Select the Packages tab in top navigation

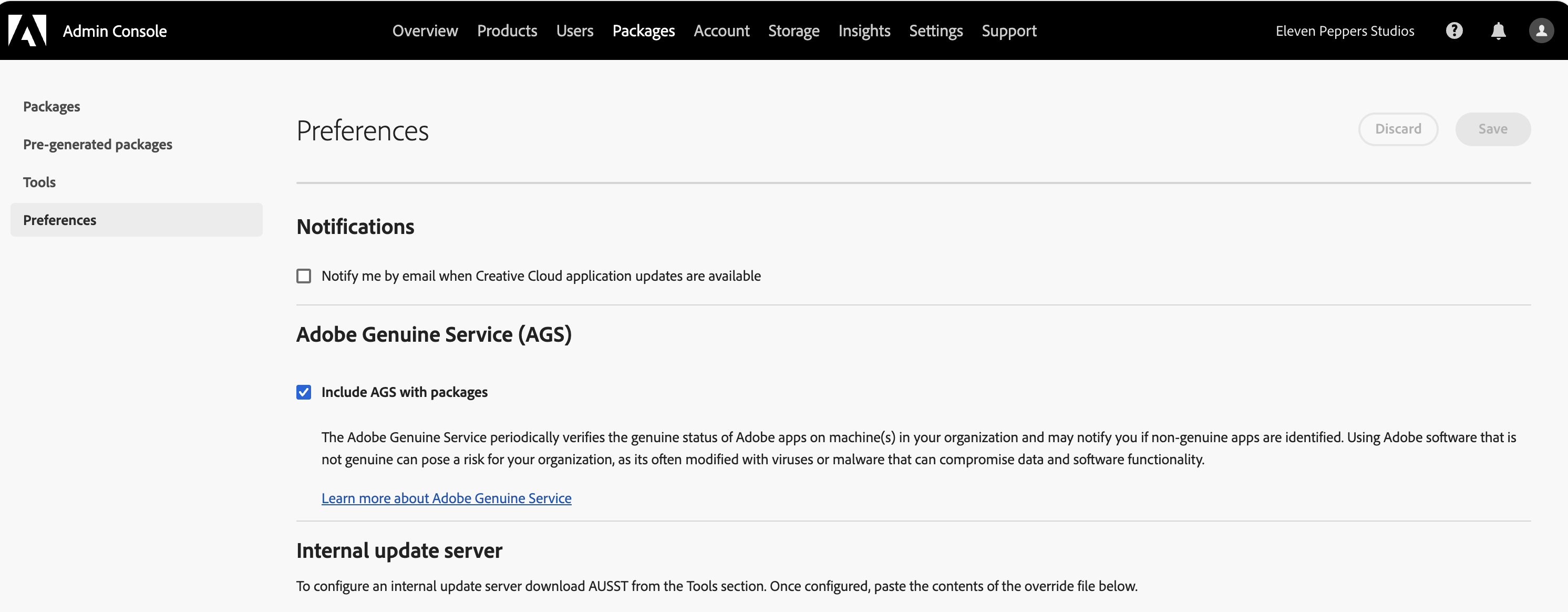[643, 30]
